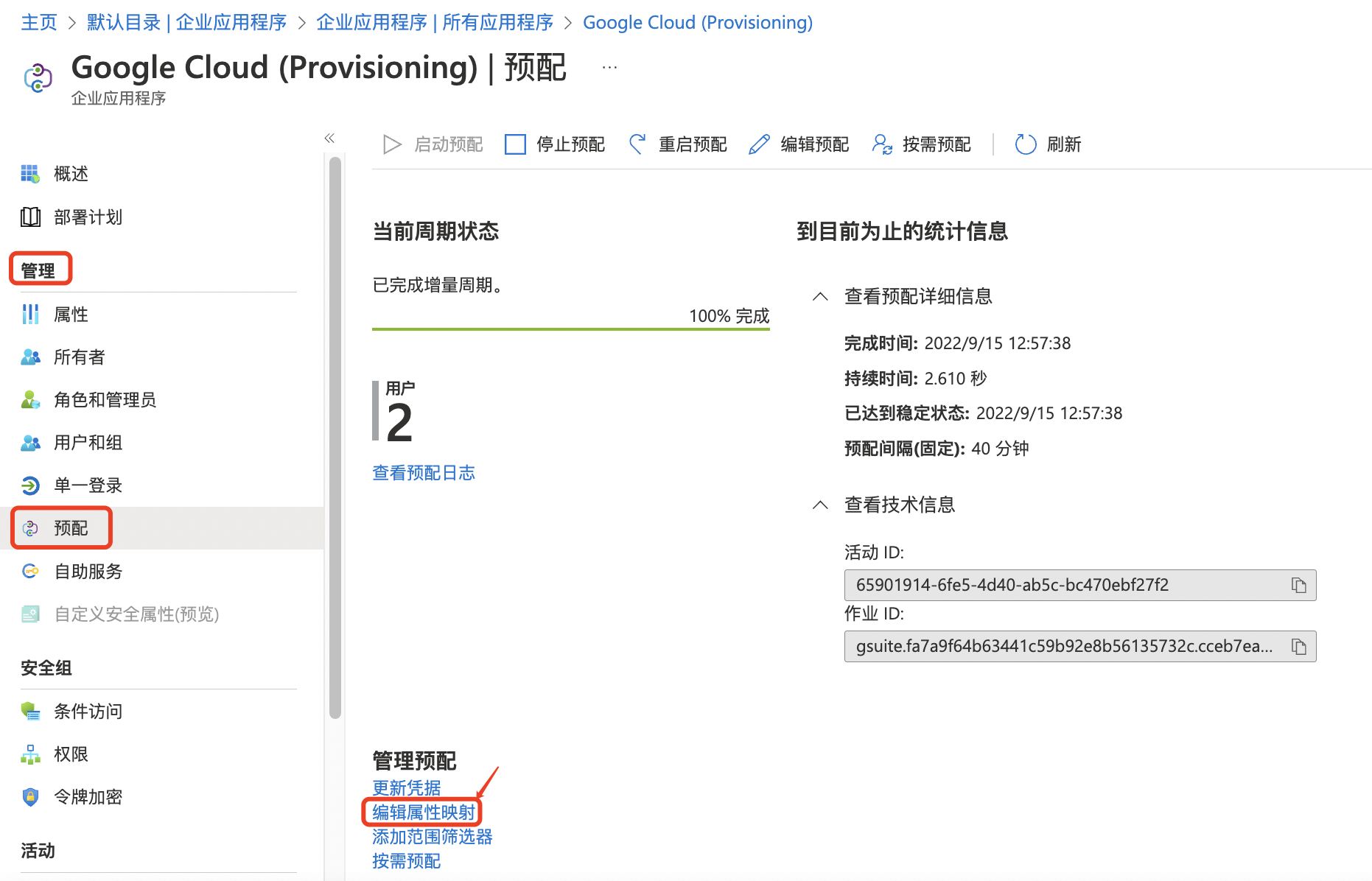The height and width of the screenshot is (881, 1372).
Task: Click Google Cloud (Provisioning) breadcrumb link
Action: click(698, 23)
